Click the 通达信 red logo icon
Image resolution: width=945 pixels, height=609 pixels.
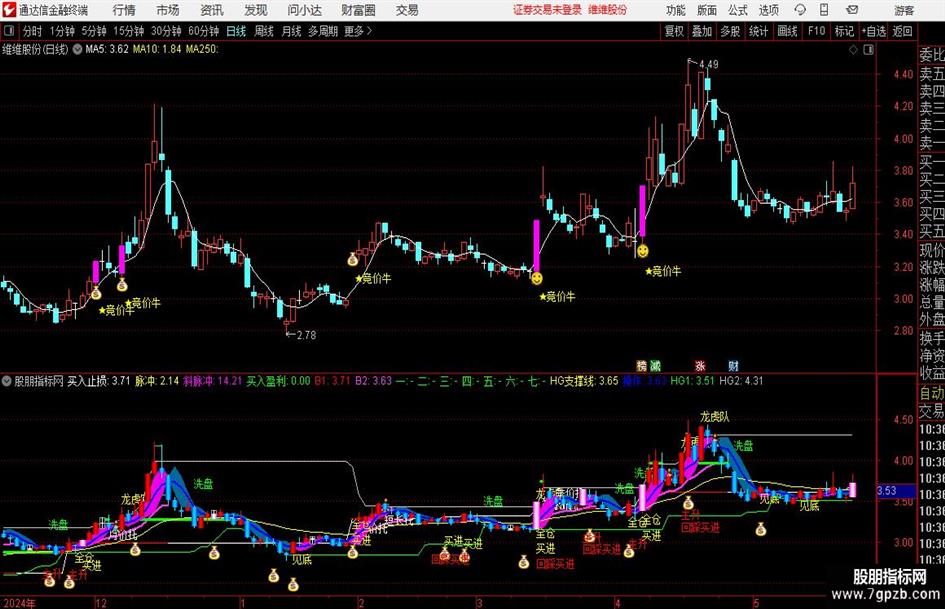[9, 10]
